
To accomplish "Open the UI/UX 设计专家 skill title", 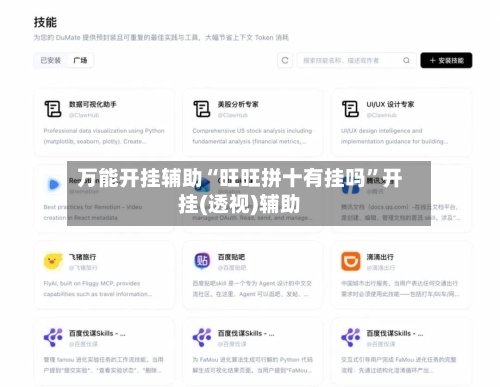I will [390, 104].
